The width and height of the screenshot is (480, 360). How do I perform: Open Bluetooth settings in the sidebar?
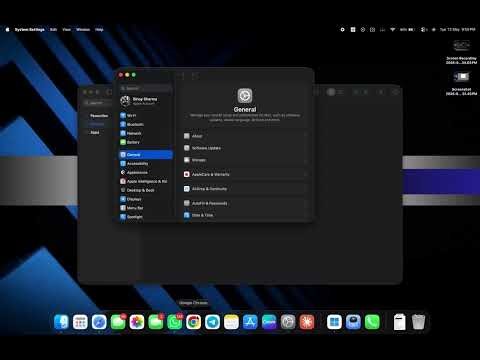coord(146,124)
